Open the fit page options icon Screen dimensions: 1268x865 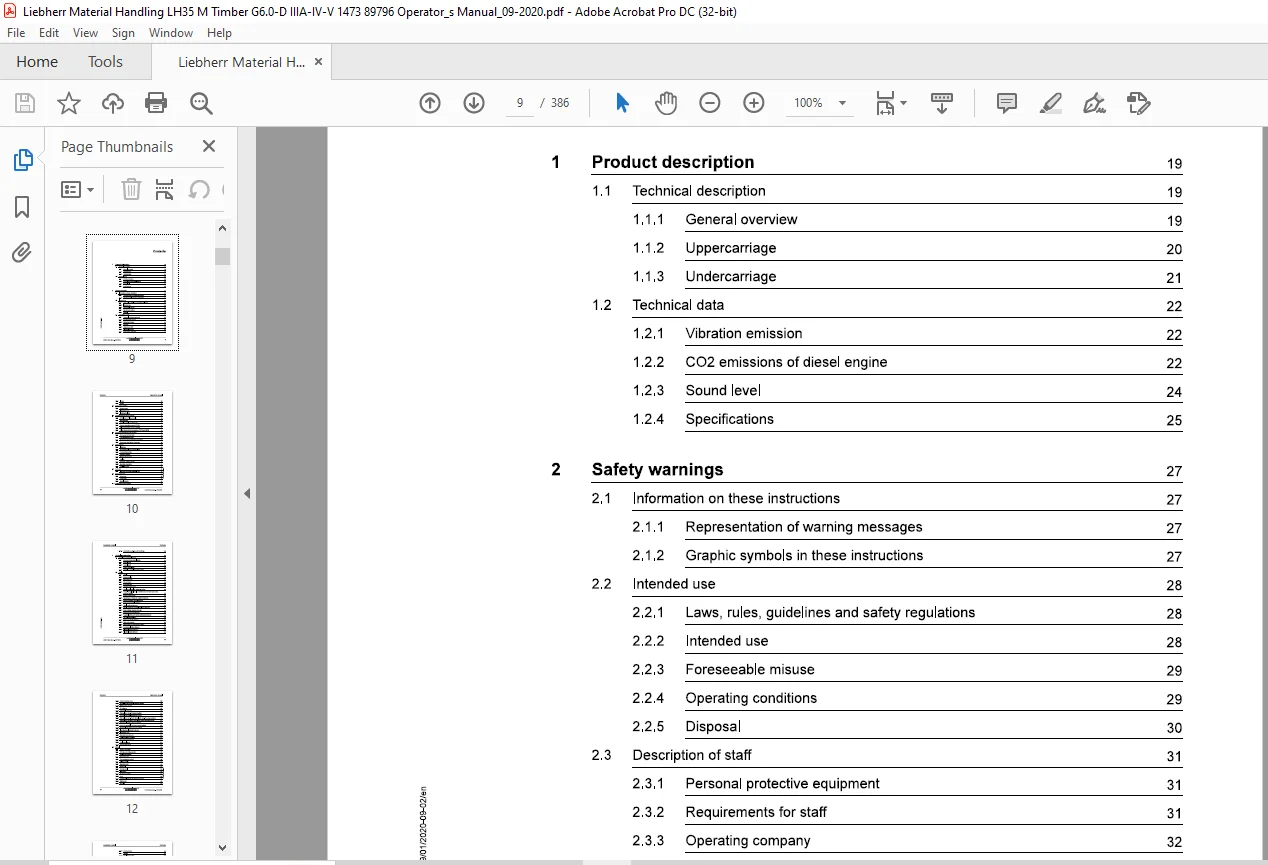tap(890, 103)
